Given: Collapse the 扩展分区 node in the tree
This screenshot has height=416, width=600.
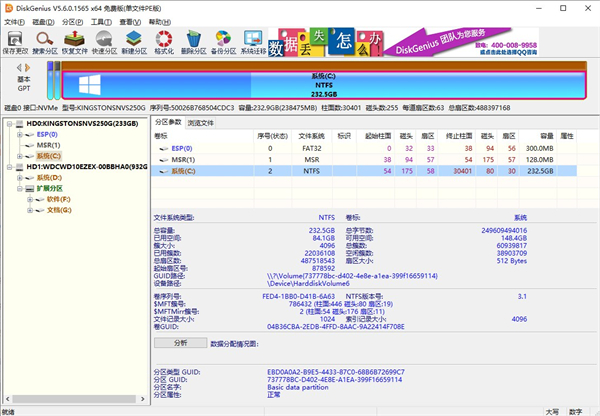Looking at the screenshot, I should (x=21, y=188).
